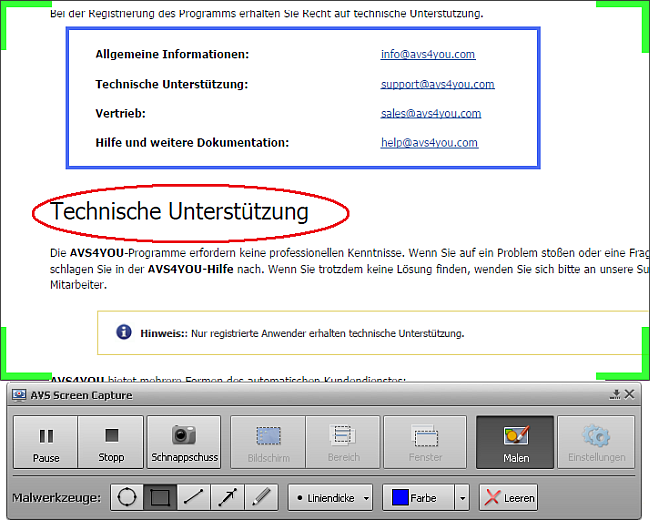Screen dimensions: 650x520
Task: Take a Schnappschuss with camera icon
Action: point(184,442)
